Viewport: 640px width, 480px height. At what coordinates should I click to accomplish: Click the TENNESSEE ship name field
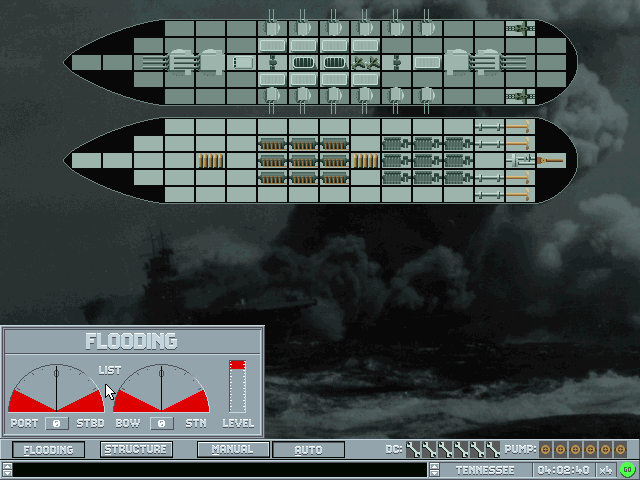pos(485,470)
